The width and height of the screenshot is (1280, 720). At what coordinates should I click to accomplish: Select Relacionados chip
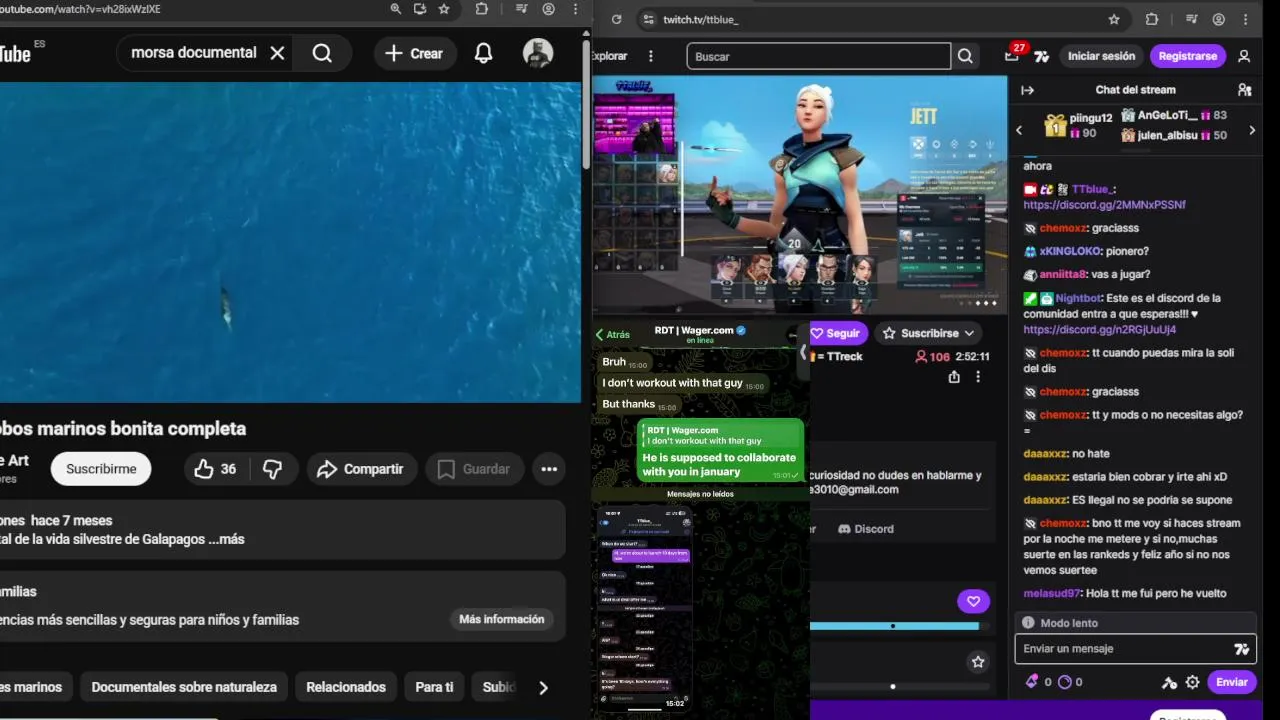click(x=346, y=687)
